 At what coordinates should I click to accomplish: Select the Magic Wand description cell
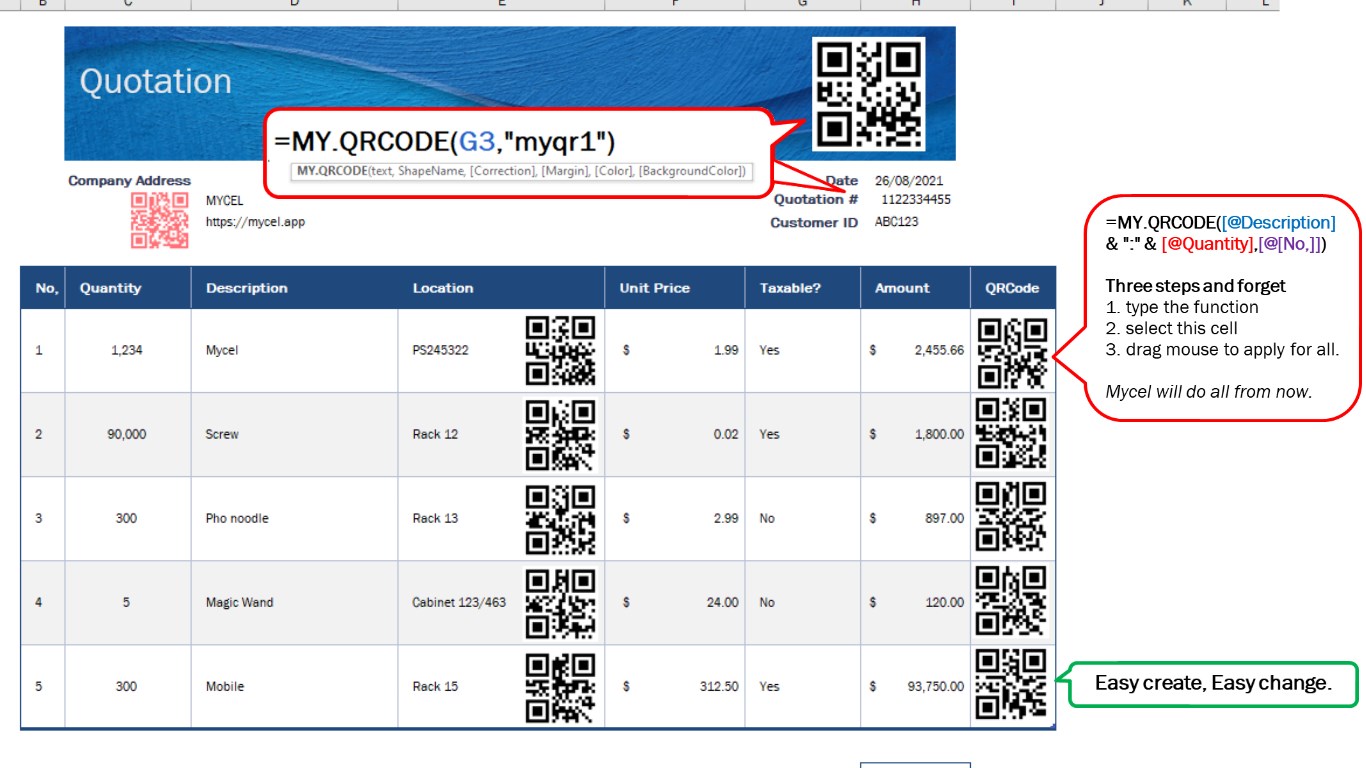[294, 603]
